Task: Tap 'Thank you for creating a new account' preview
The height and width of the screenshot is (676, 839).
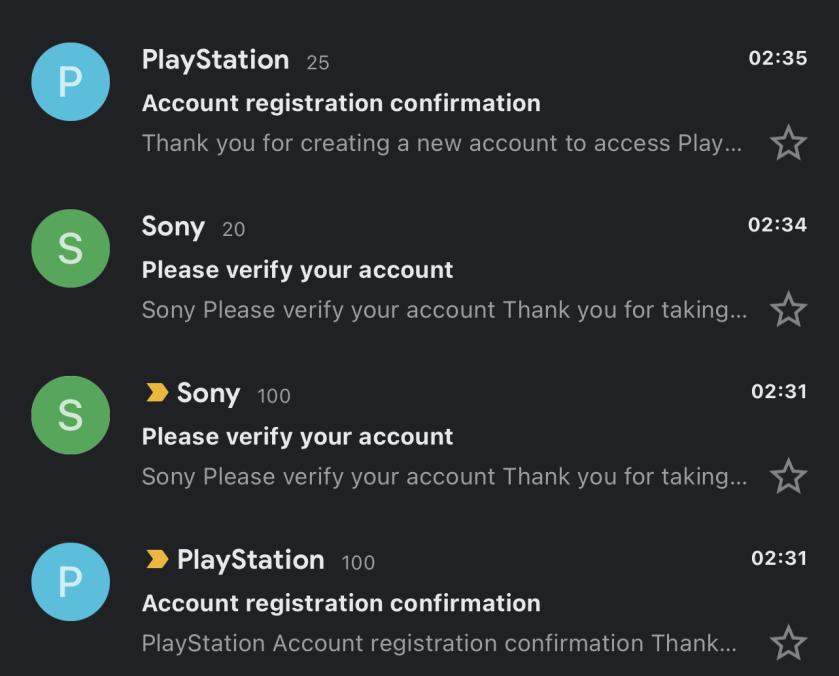Action: [441, 143]
